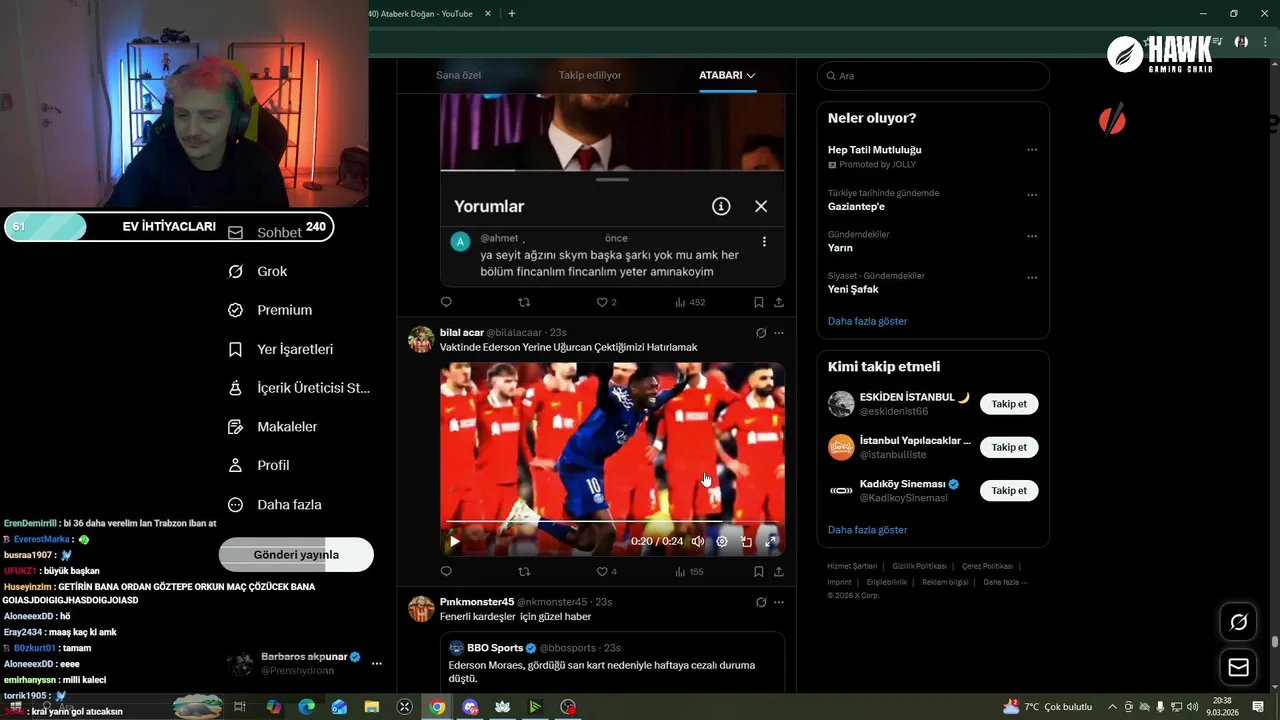Open video settings gear in player
This screenshot has height=720, width=1280.
[722, 541]
